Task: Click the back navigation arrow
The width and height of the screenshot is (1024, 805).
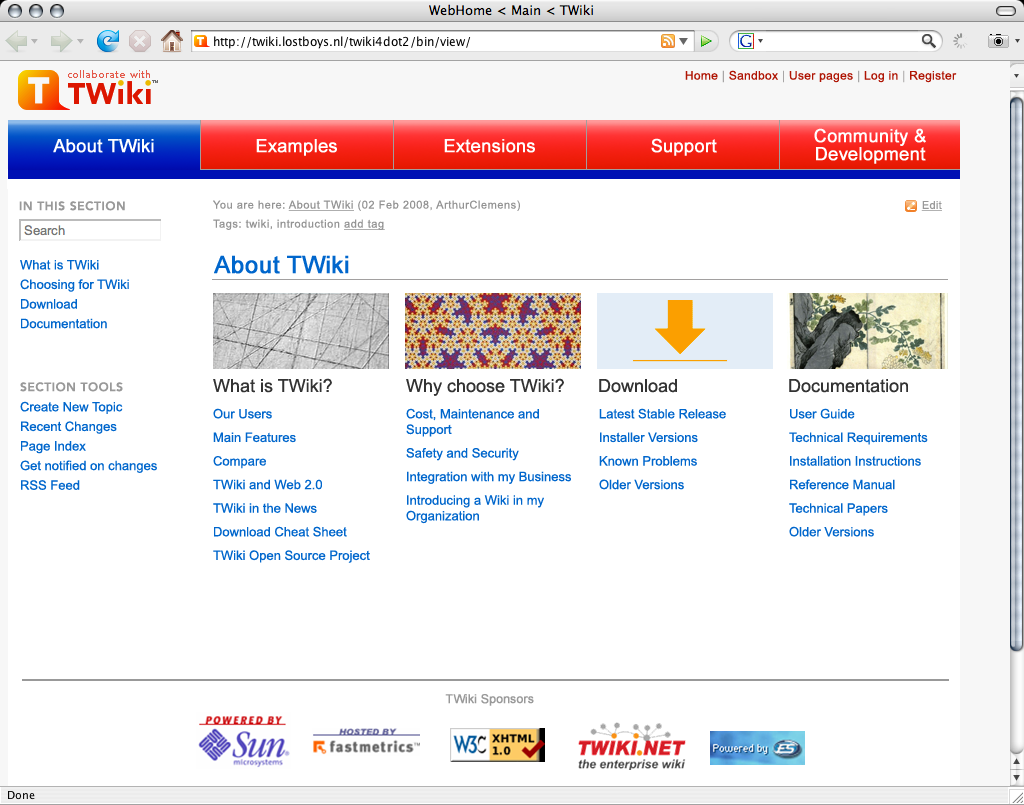Action: pos(17,41)
